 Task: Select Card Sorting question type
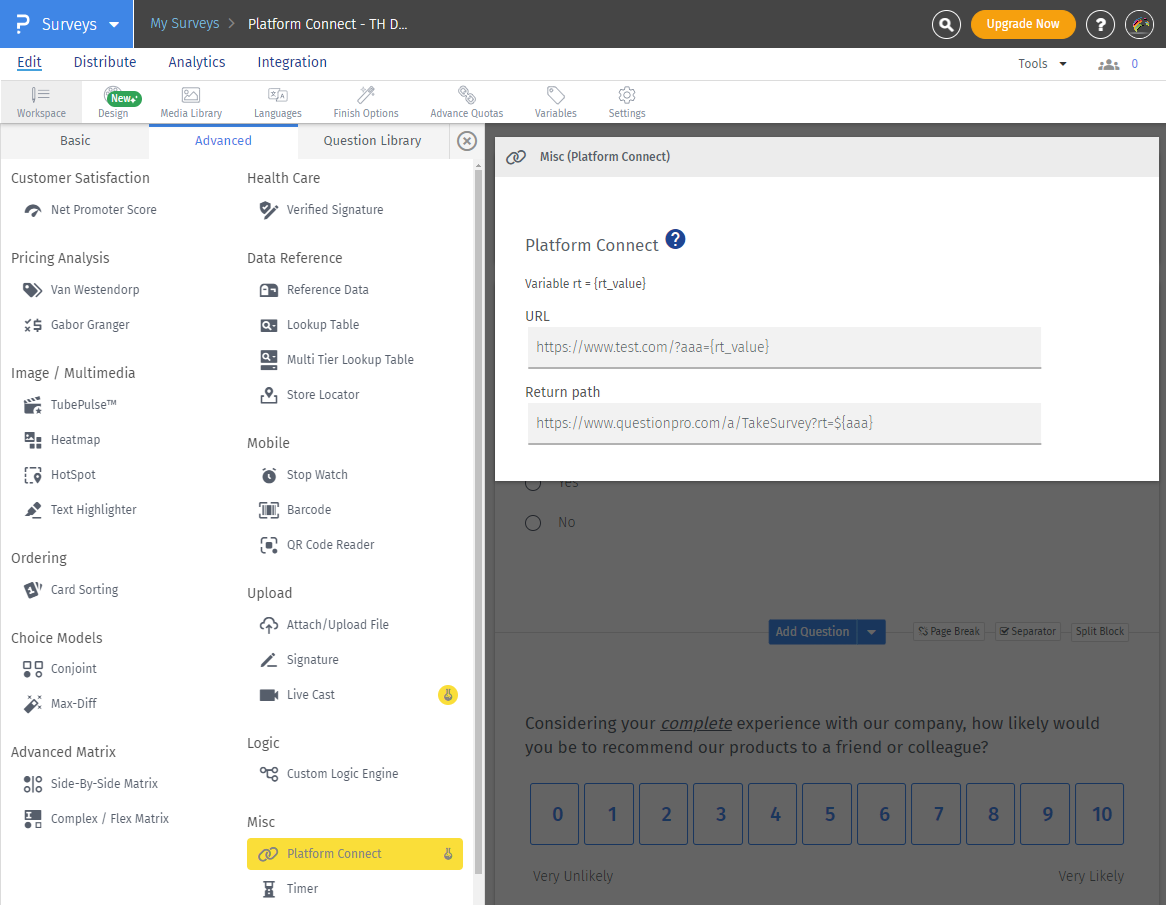pyautogui.click(x=71, y=590)
